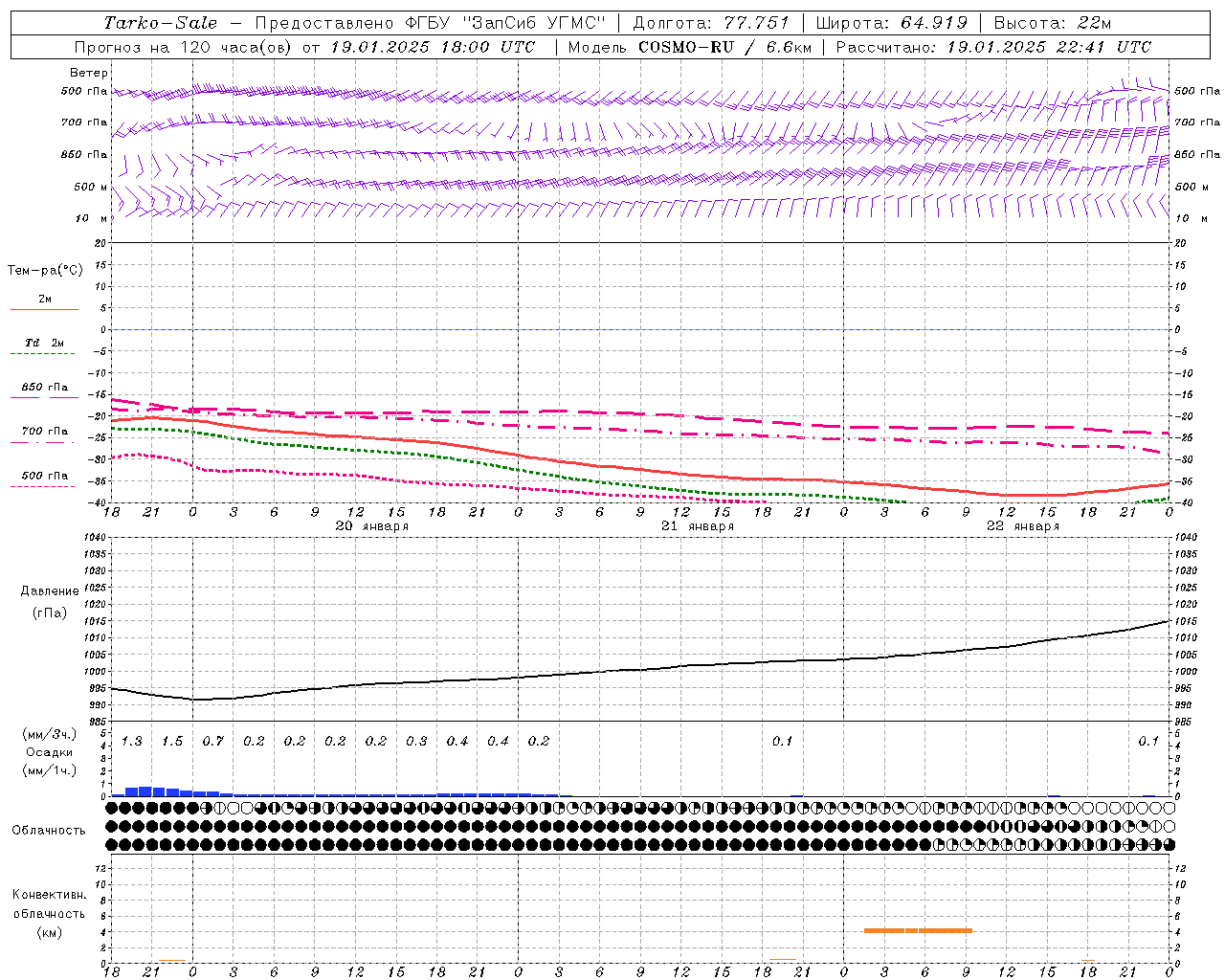This screenshot has height=980, width=1225.
Task: Select the 2м temperature legend entry
Action: tap(45, 299)
